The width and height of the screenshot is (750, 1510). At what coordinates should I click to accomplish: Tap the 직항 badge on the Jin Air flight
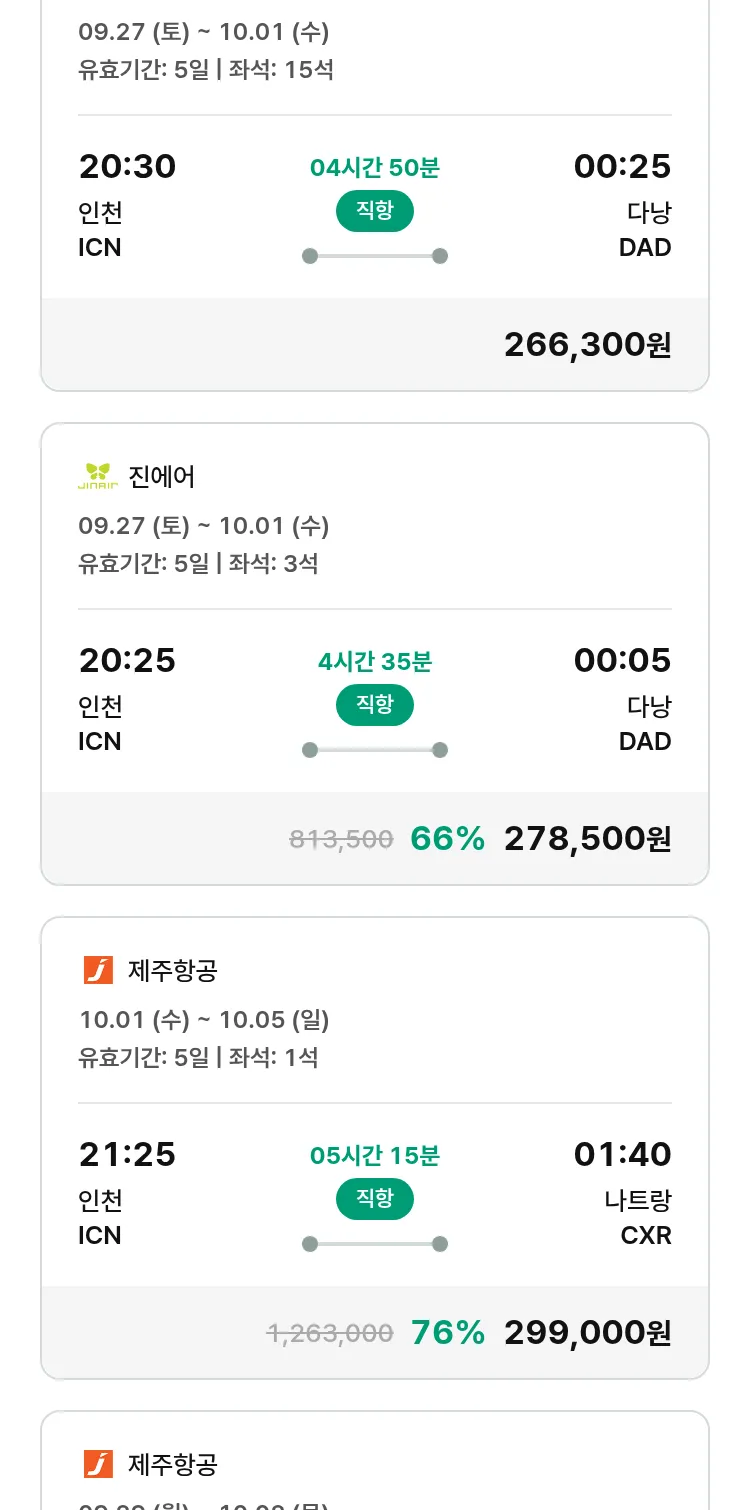374,705
